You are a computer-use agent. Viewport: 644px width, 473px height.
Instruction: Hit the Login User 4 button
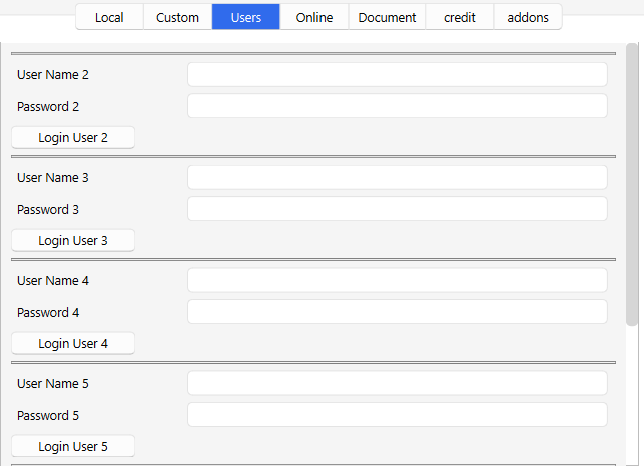pos(73,344)
